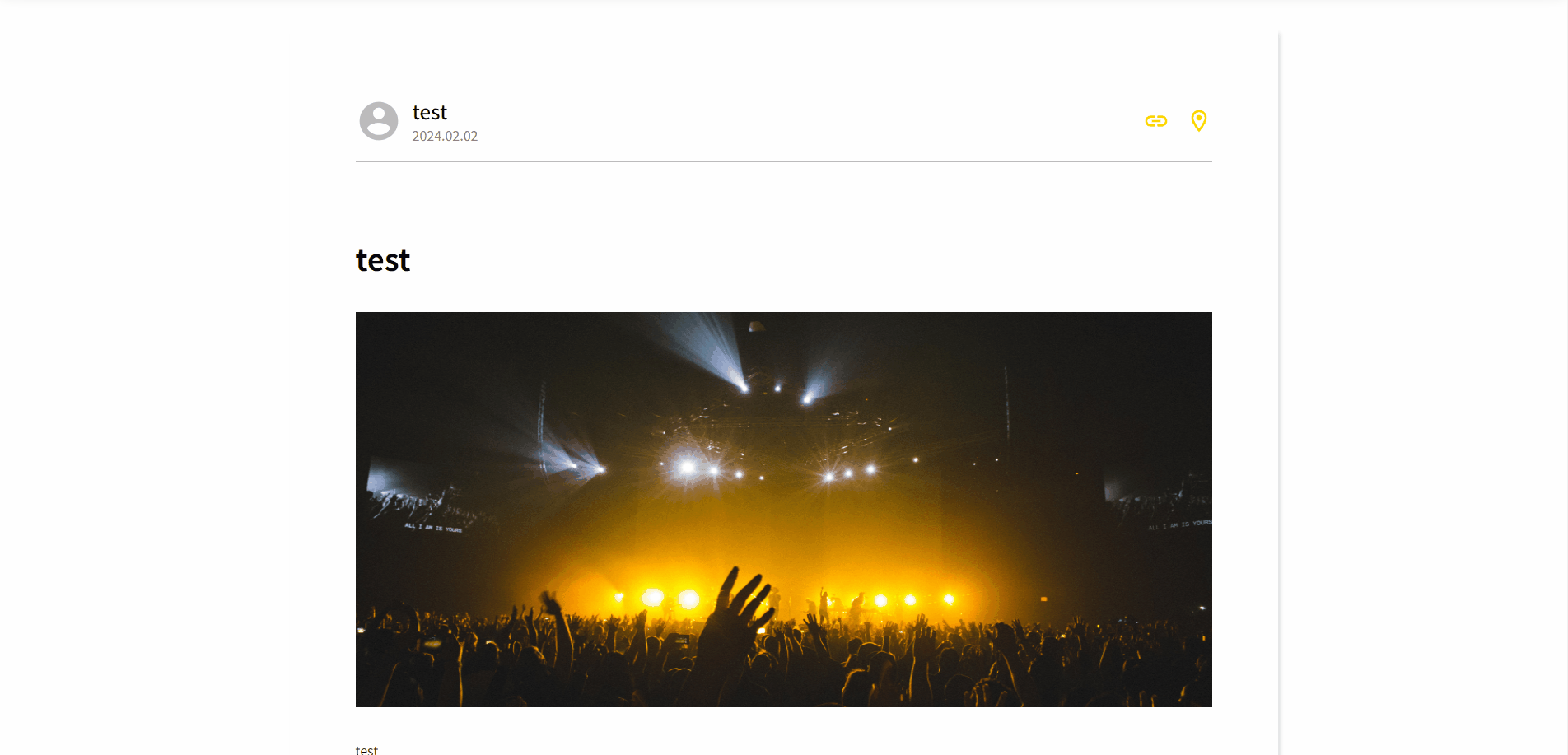
Task: Open the yellow location pin icon
Action: (x=1199, y=121)
